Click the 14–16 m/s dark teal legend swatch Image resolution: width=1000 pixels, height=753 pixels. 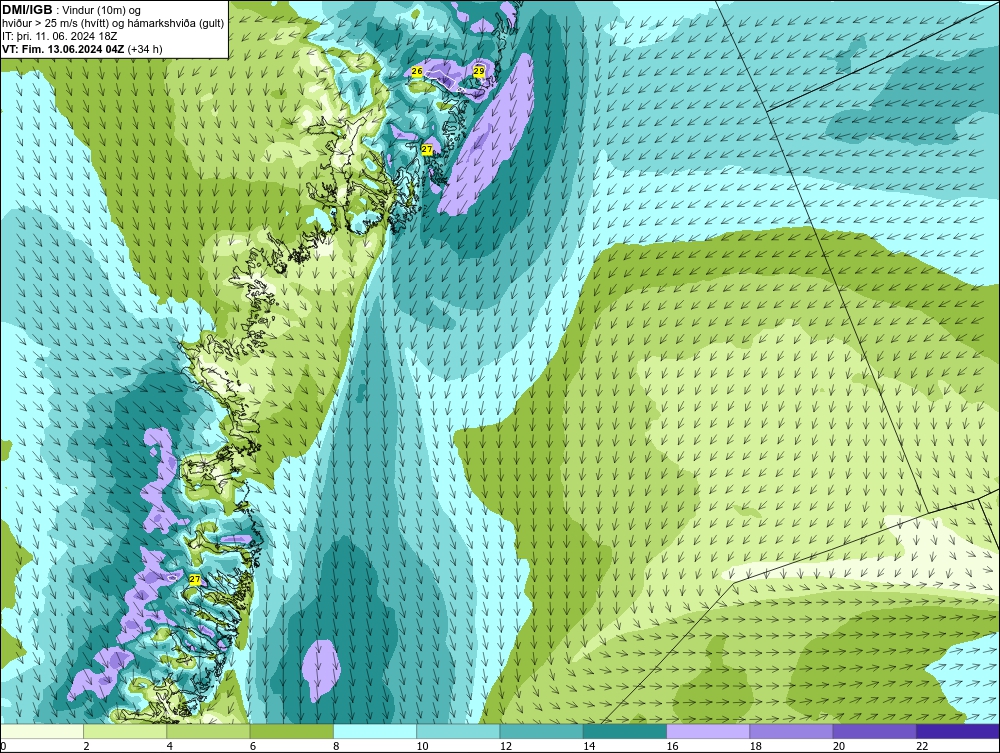coord(625,731)
